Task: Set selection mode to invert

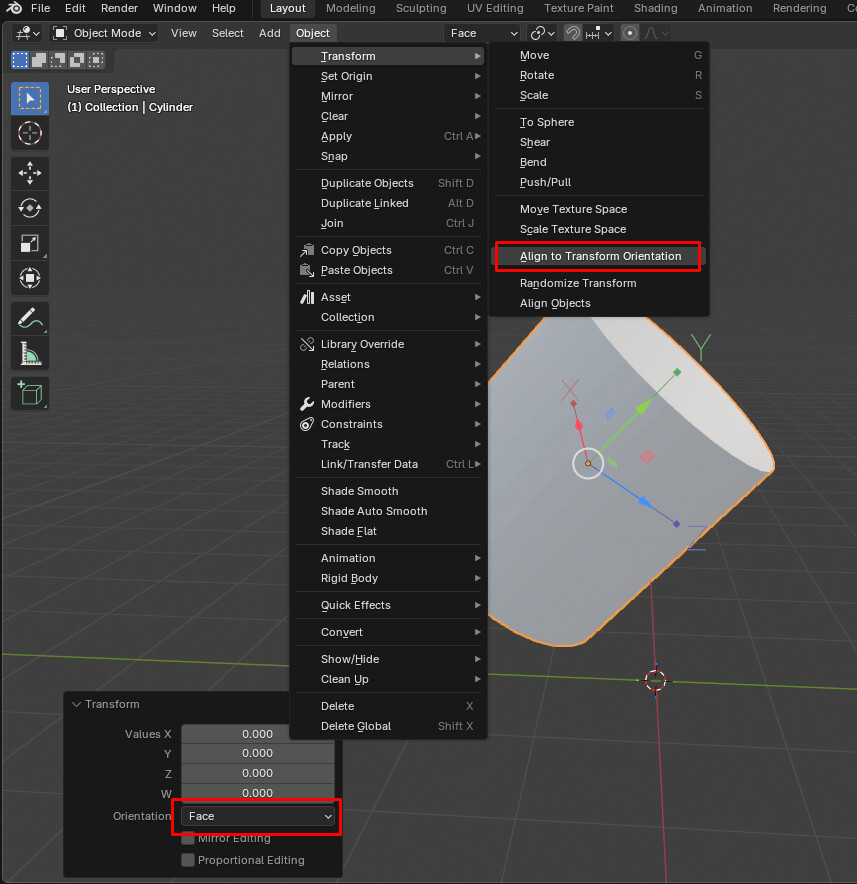Action: (77, 60)
